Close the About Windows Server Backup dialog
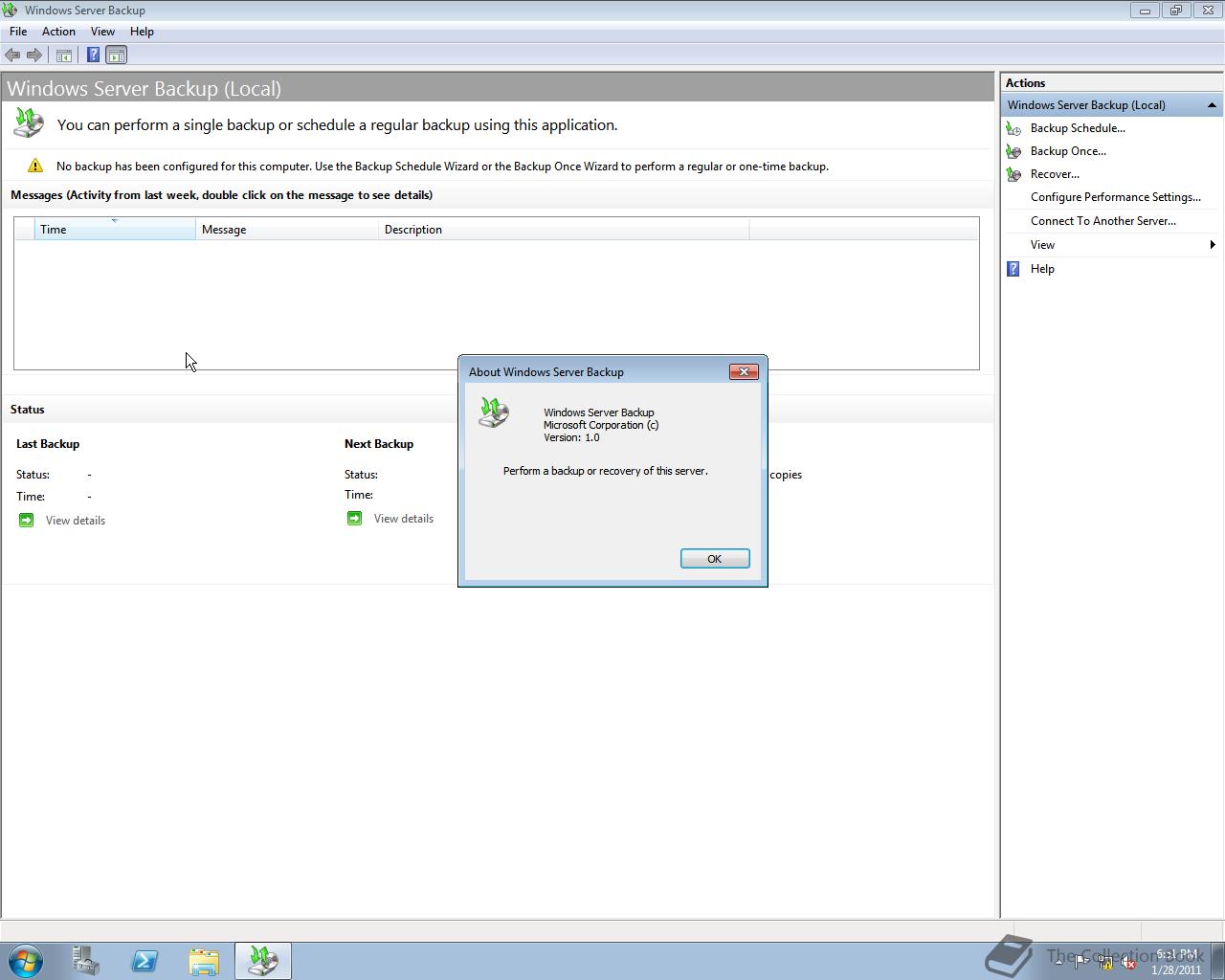The width and height of the screenshot is (1225, 980). coord(744,371)
